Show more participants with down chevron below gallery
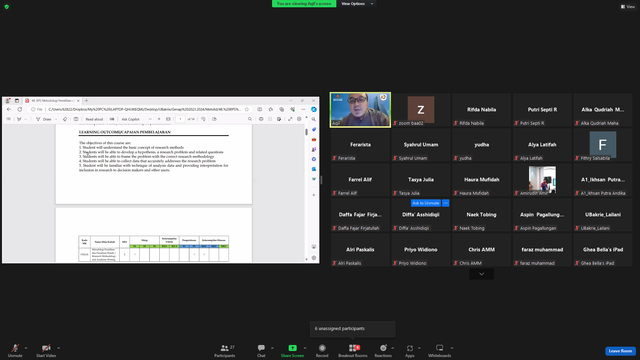Viewport: 640px width, 360px height. (481, 274)
